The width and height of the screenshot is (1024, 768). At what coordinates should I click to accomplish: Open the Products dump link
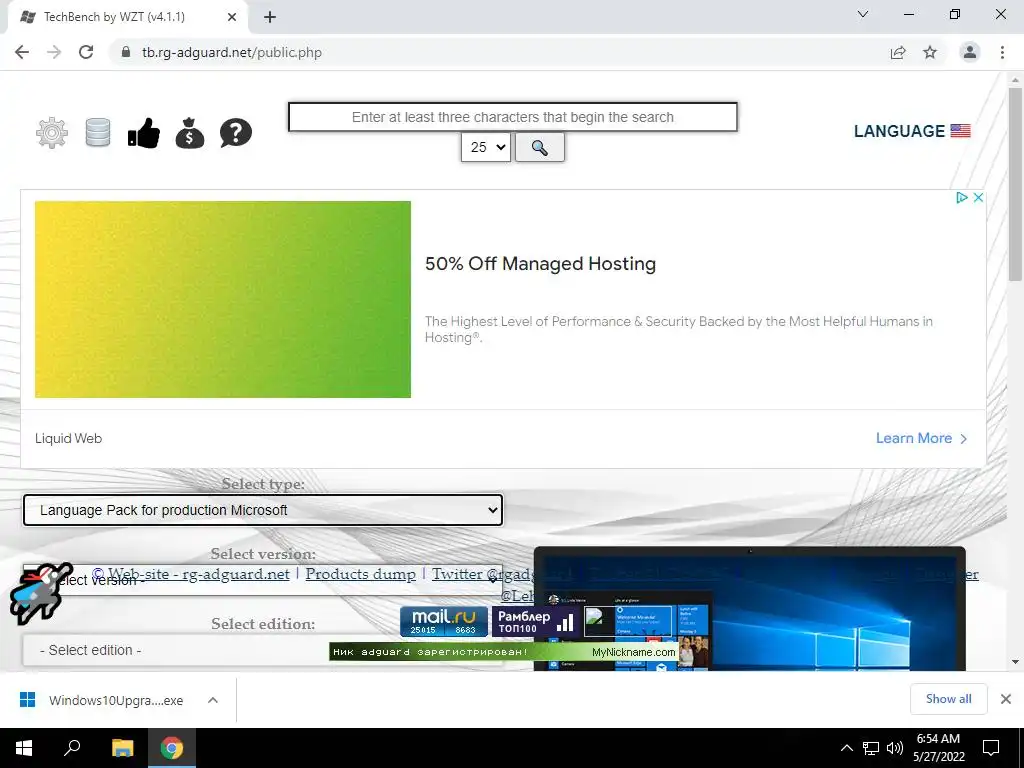(x=360, y=574)
